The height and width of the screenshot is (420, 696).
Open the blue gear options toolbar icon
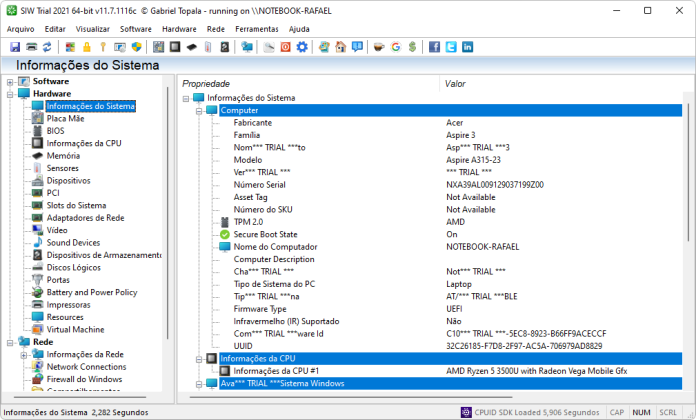tap(302, 47)
